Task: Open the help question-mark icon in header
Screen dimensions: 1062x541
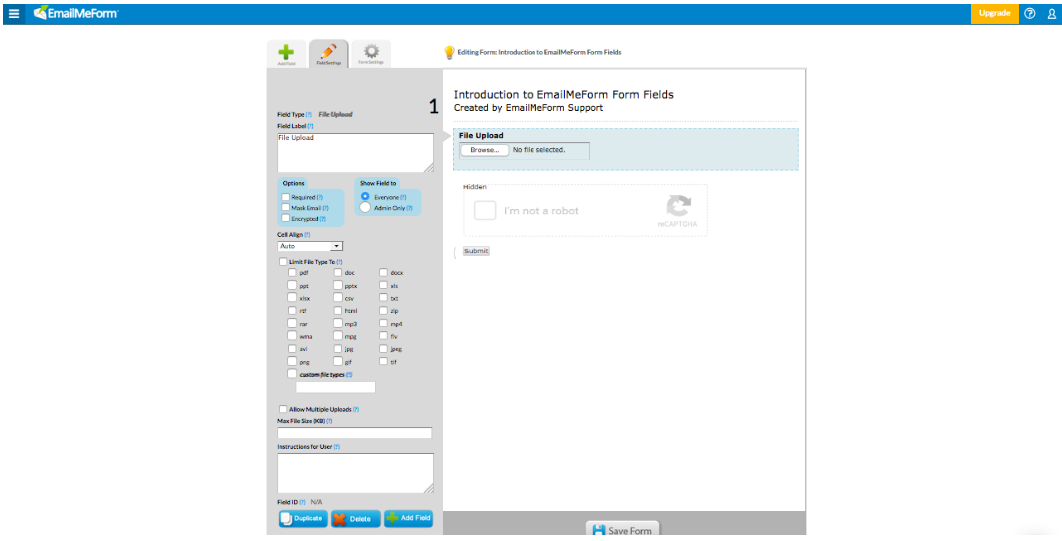Action: [x=1029, y=13]
